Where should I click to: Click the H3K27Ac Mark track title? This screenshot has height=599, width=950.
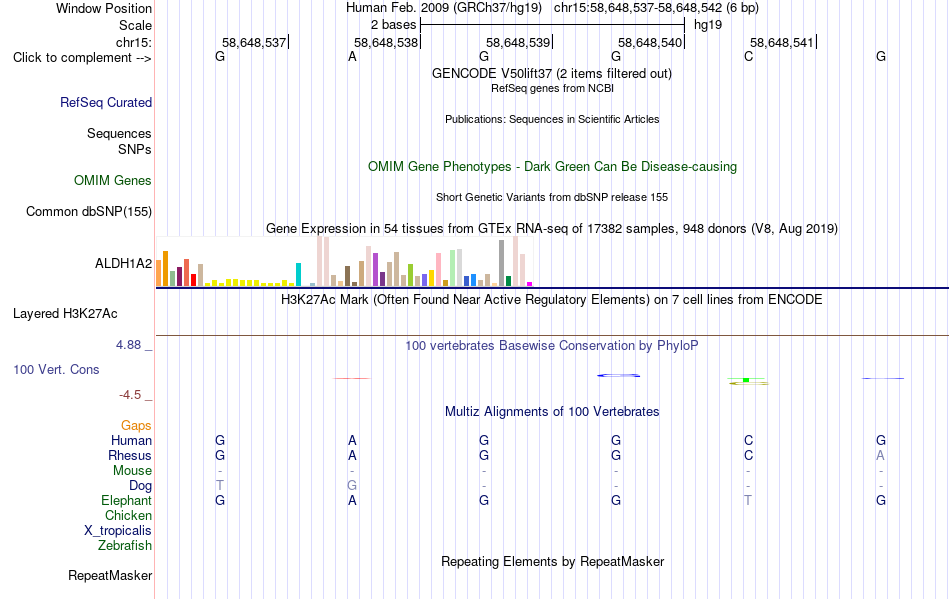pos(552,299)
